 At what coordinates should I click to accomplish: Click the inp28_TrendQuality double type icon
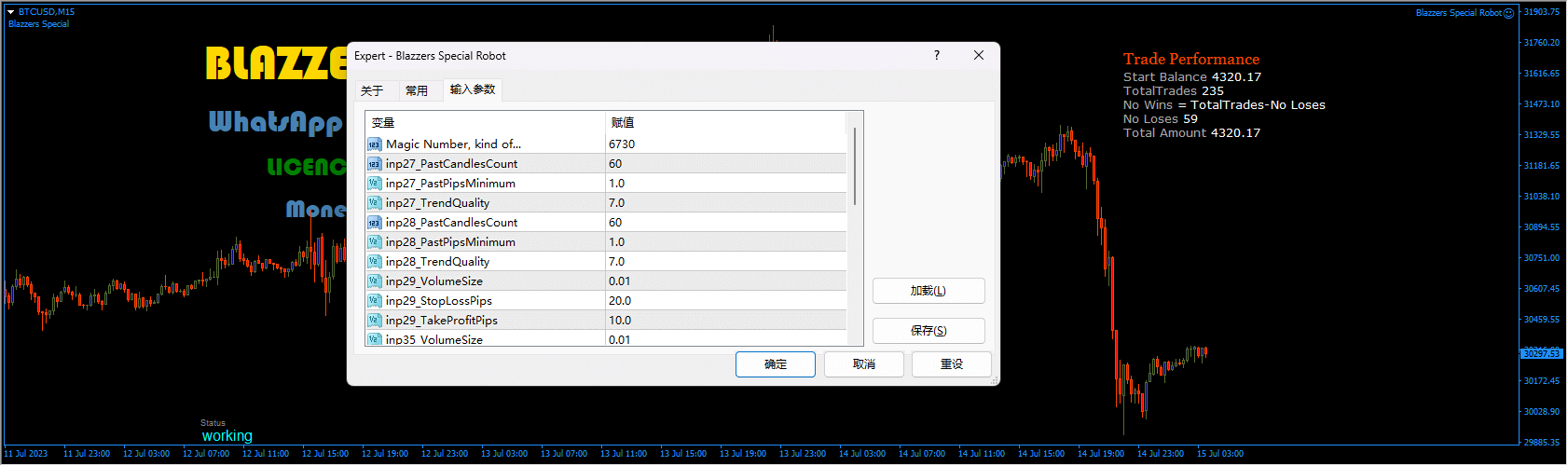point(374,262)
